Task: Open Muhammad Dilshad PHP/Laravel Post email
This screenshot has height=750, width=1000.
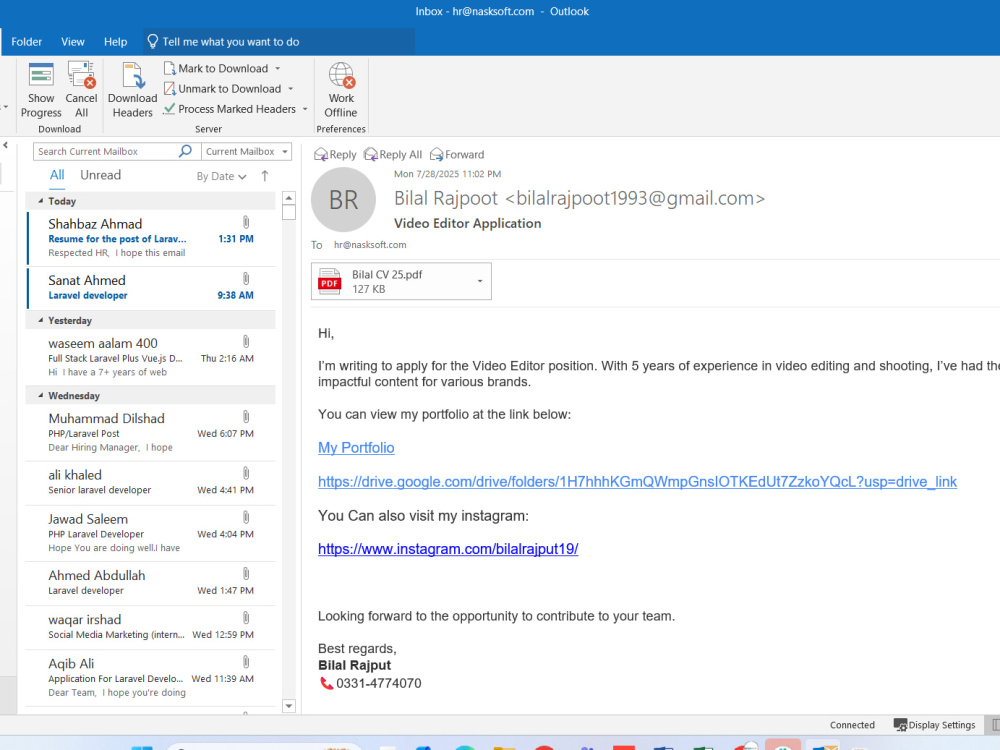Action: coord(151,432)
